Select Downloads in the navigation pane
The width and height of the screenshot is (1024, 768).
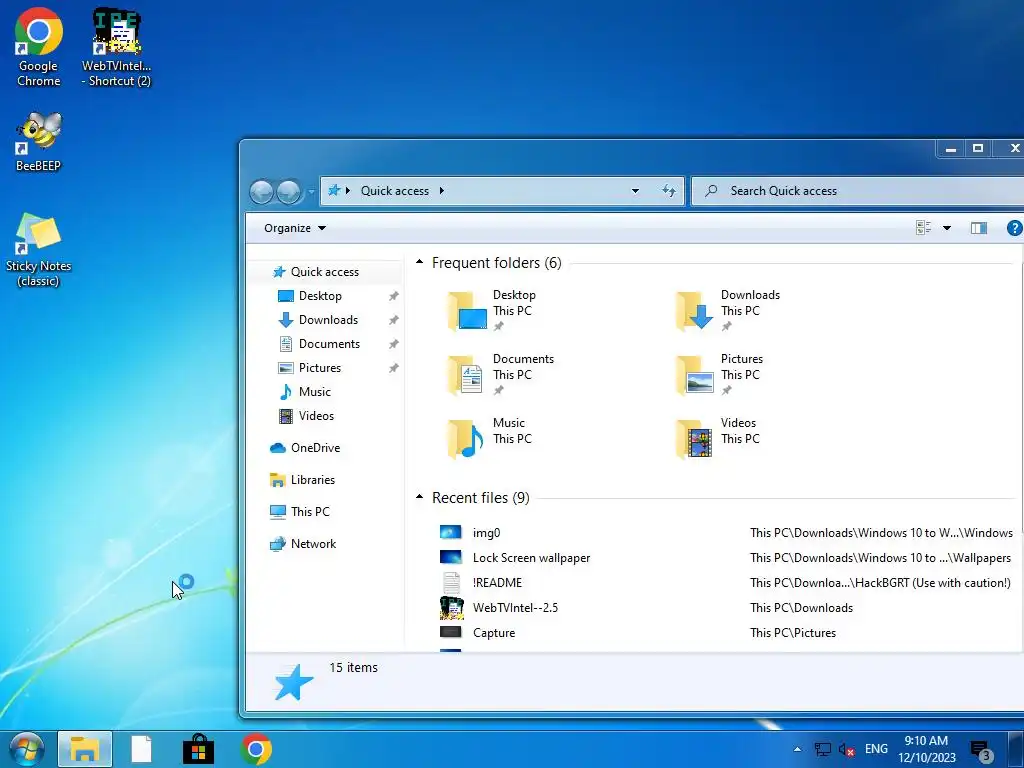[x=328, y=320]
